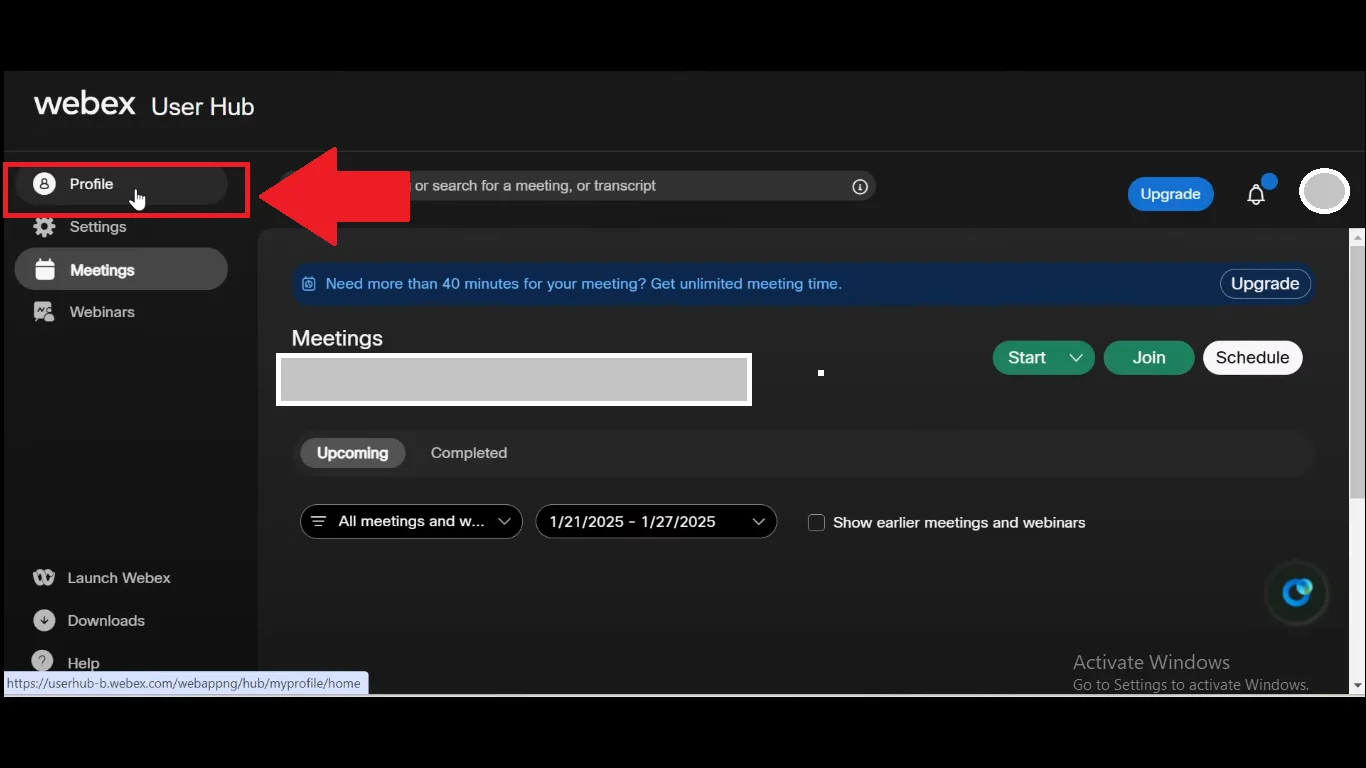Open the date range dropdown 1/21/2025 - 1/27/2025
This screenshot has width=1366, height=768.
coord(656,521)
